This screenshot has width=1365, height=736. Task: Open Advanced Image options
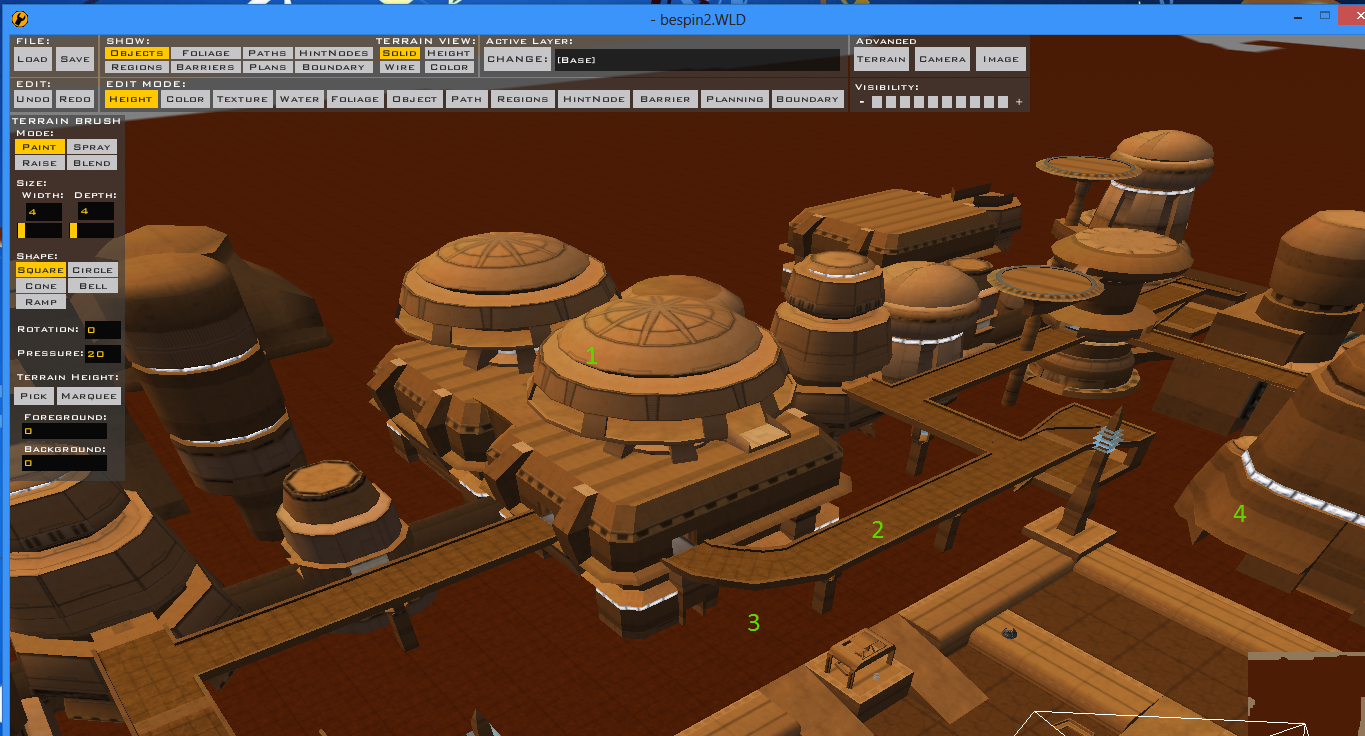1001,59
